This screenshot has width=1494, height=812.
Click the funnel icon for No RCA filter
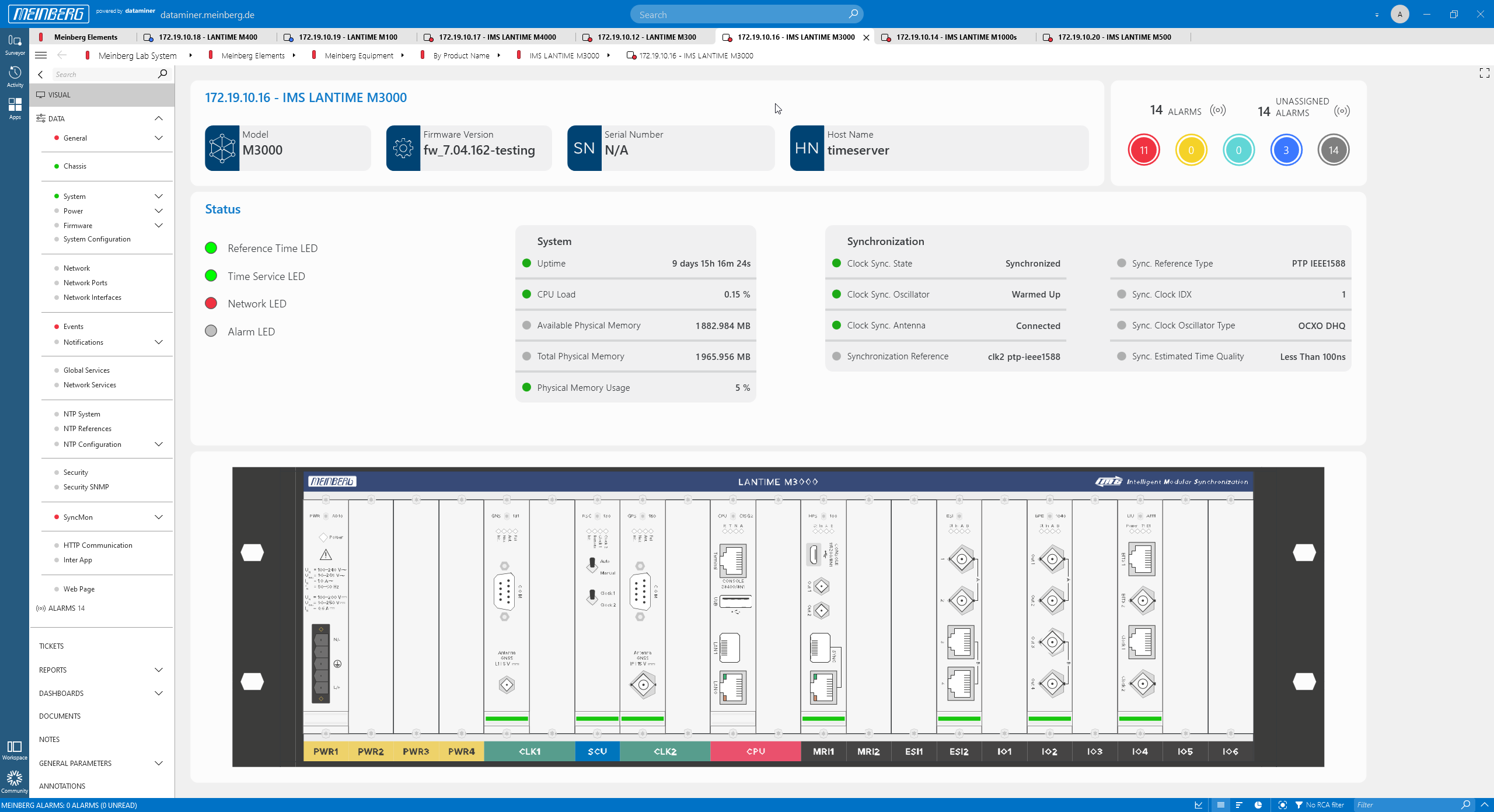pos(1299,805)
